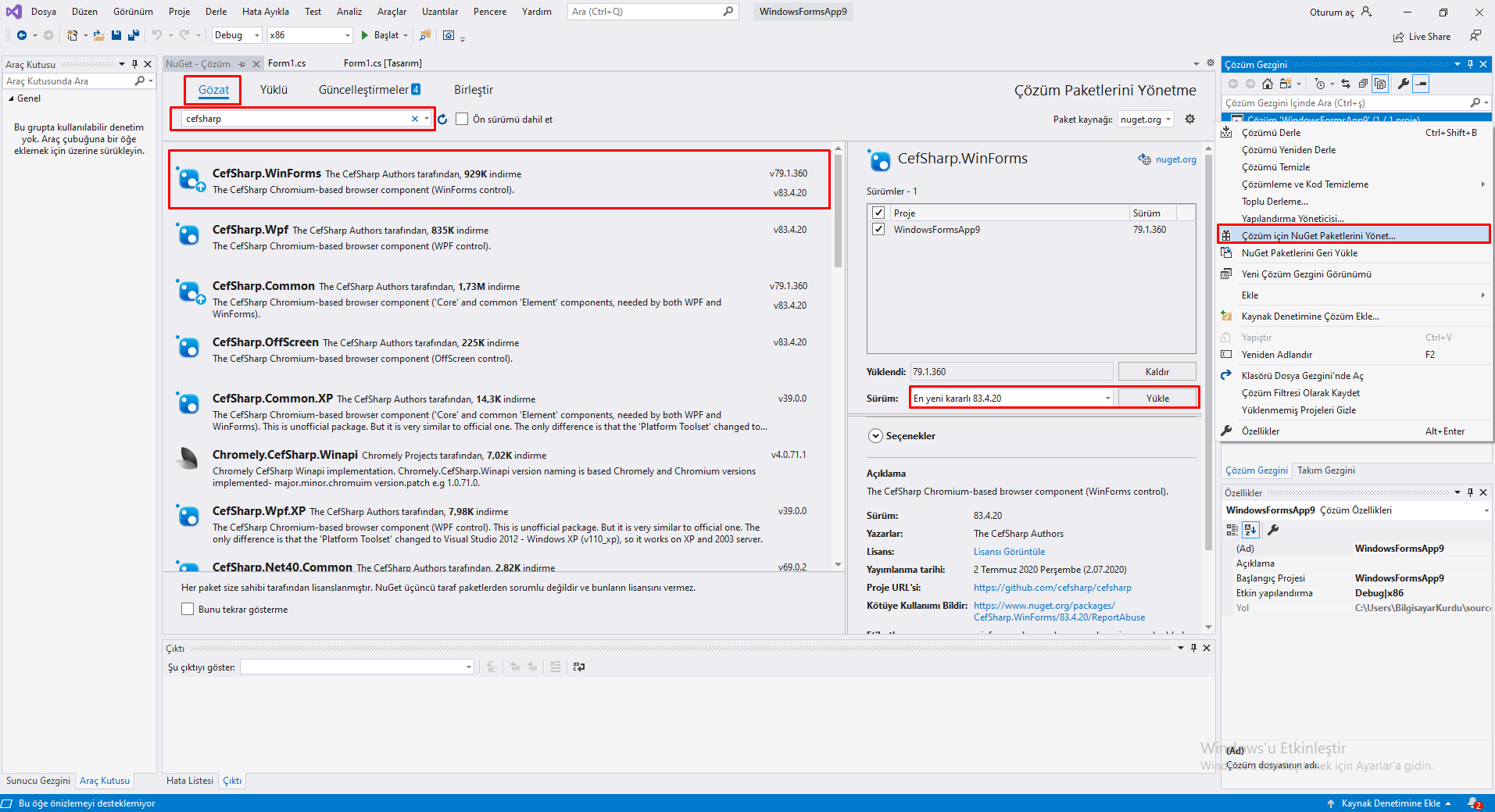The height and width of the screenshot is (812, 1495).
Task: Open the 'Lisansı Görüntüle' link
Action: click(1009, 552)
